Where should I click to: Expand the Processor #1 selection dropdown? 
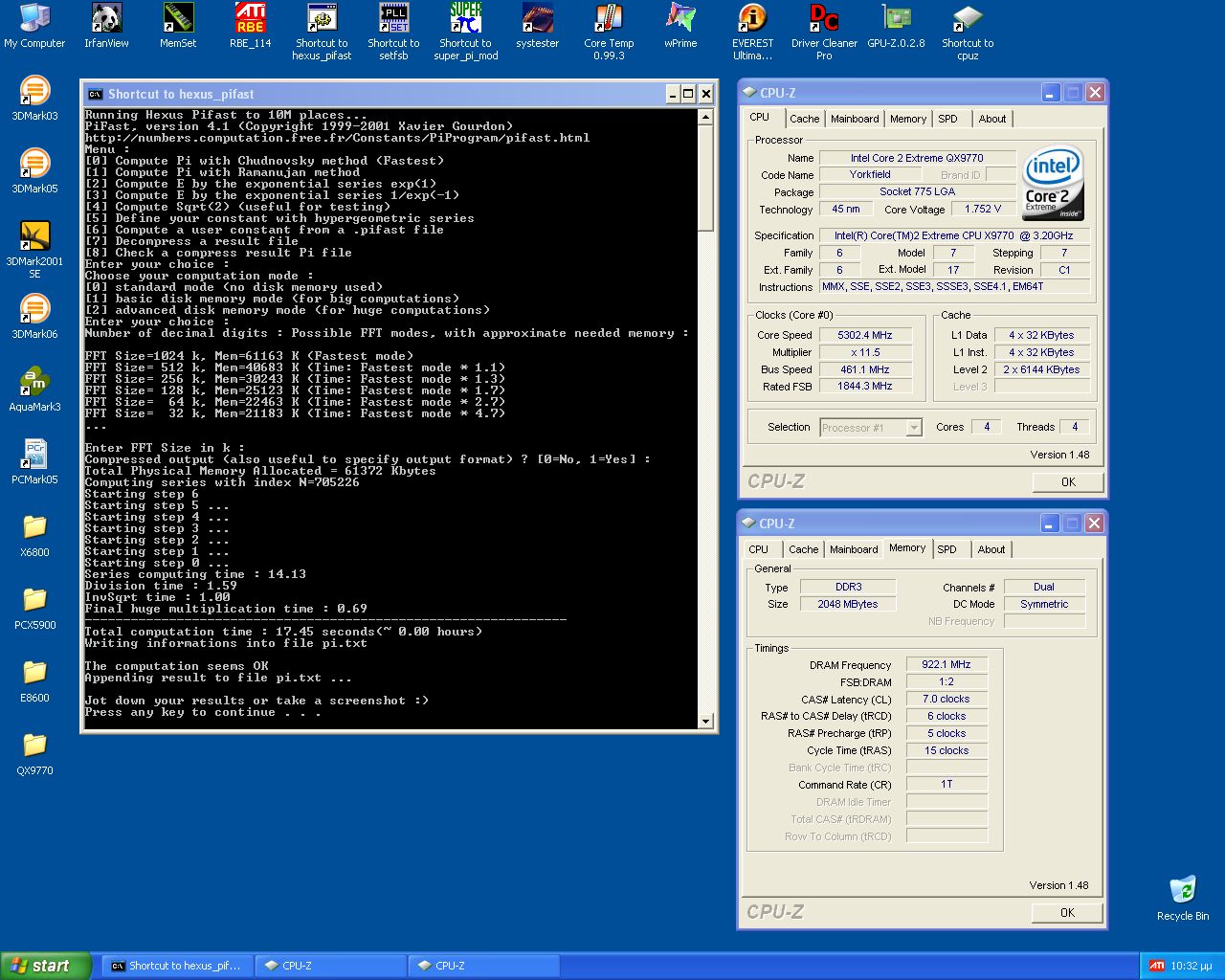(914, 428)
